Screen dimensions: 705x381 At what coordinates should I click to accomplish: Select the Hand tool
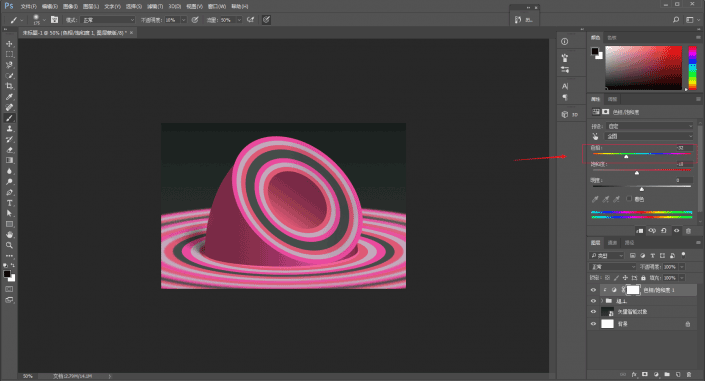point(9,234)
